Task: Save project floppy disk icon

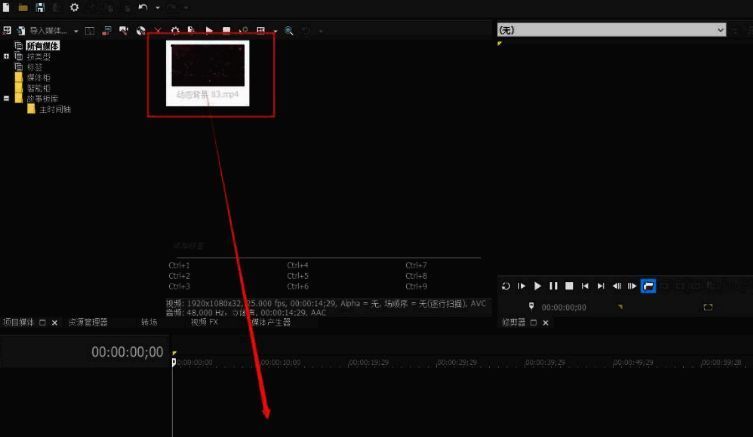Action: coord(40,7)
